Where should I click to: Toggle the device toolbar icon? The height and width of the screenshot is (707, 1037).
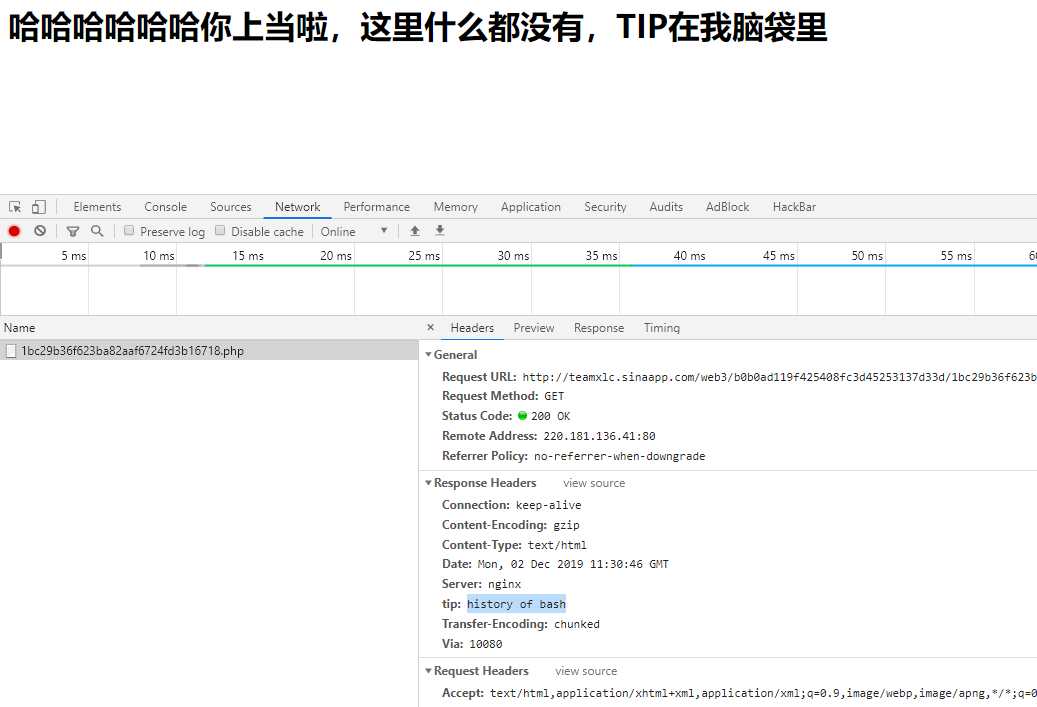click(x=39, y=207)
